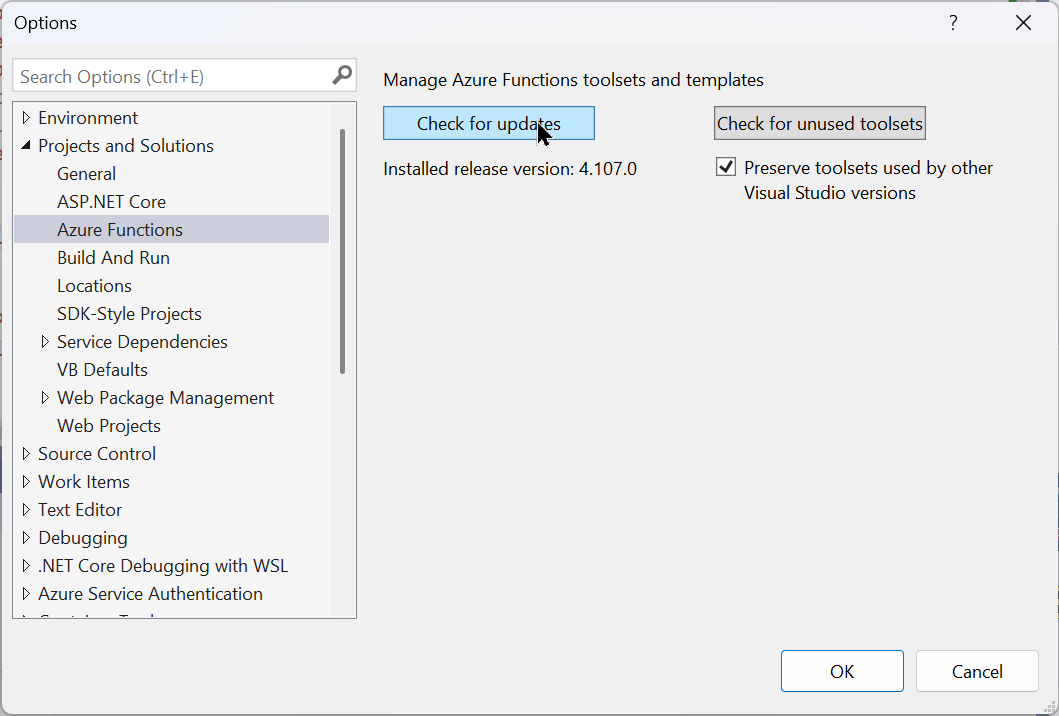The height and width of the screenshot is (716, 1059).
Task: Expand the Debugging node
Action: tap(26, 538)
